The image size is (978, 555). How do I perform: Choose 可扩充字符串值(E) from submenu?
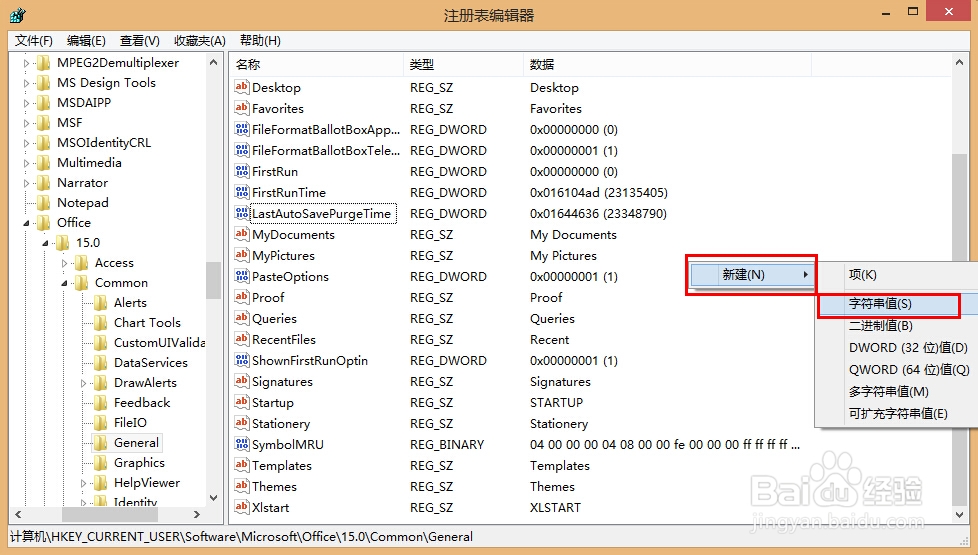pyautogui.click(x=896, y=413)
